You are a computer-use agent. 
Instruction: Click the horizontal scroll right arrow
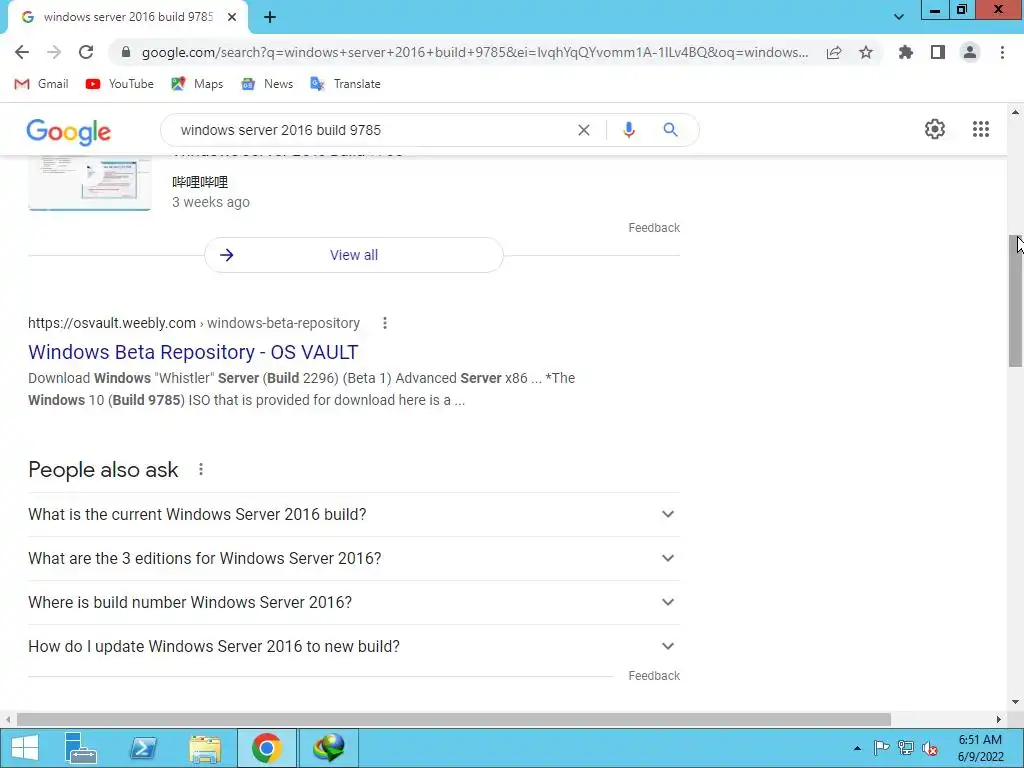pyautogui.click(x=999, y=719)
